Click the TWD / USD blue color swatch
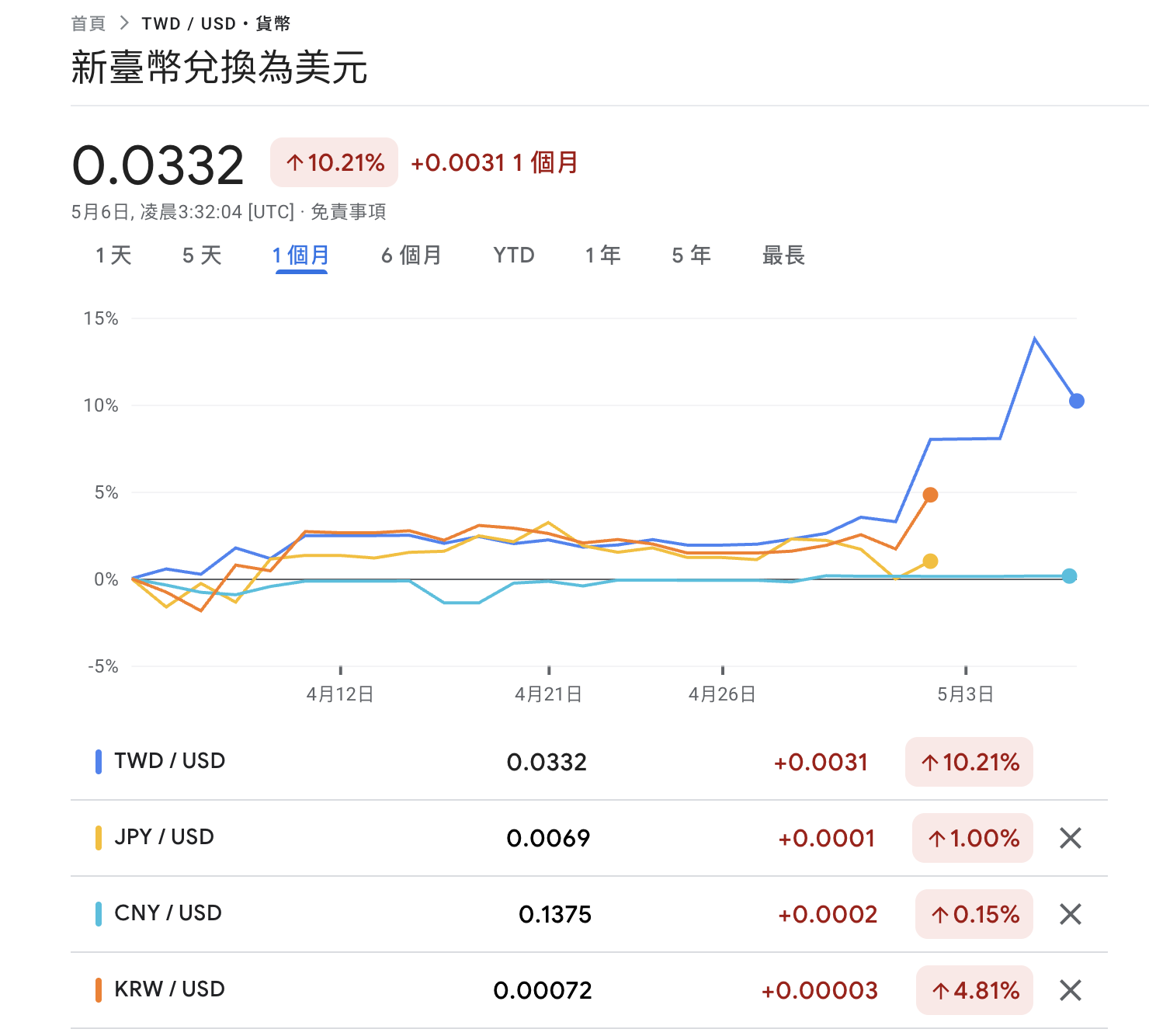 (x=99, y=762)
